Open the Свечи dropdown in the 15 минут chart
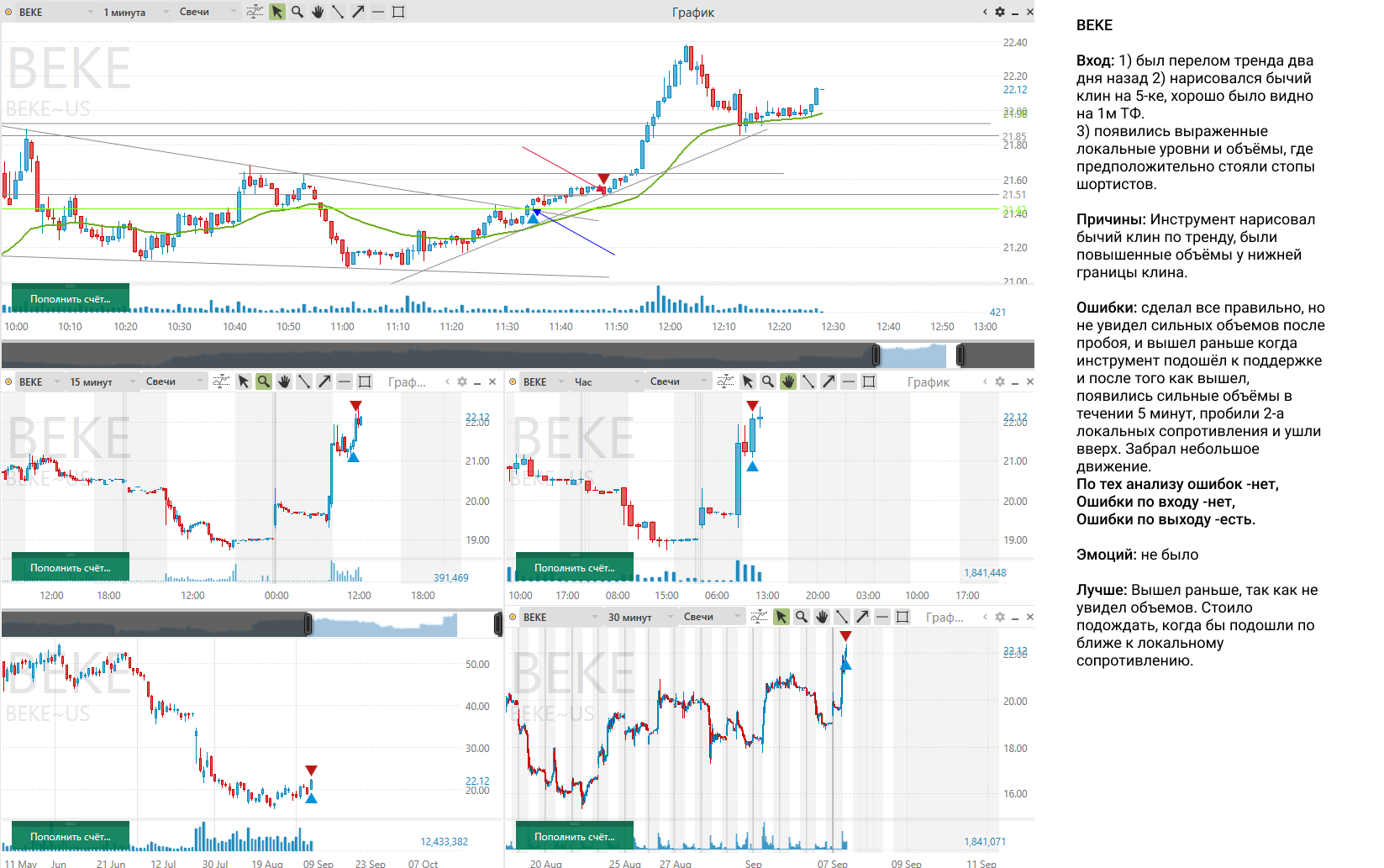Screen dimensions: 1384x868 [x=173, y=381]
